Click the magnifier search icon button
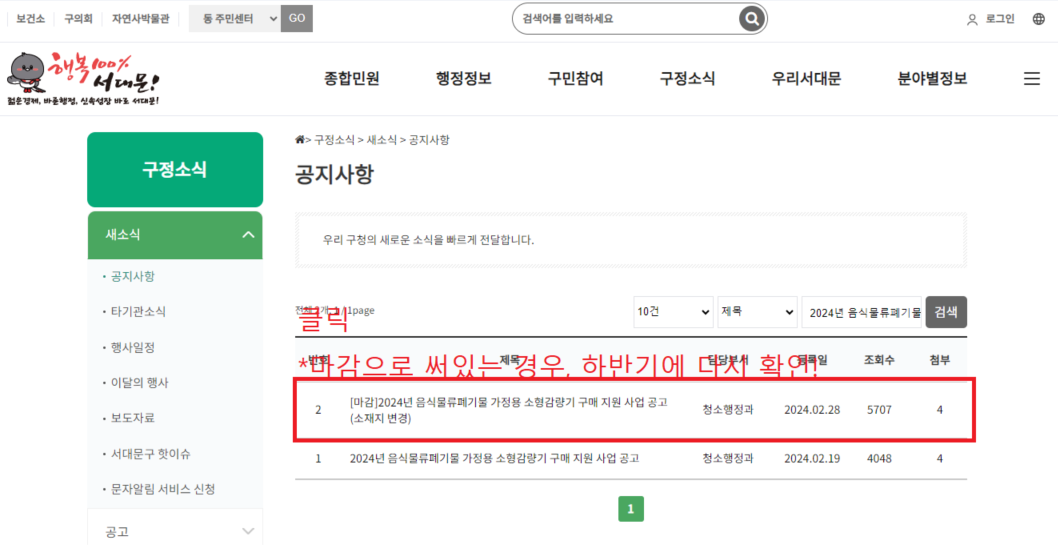Viewport: 1058px width, 547px height. click(x=751, y=19)
